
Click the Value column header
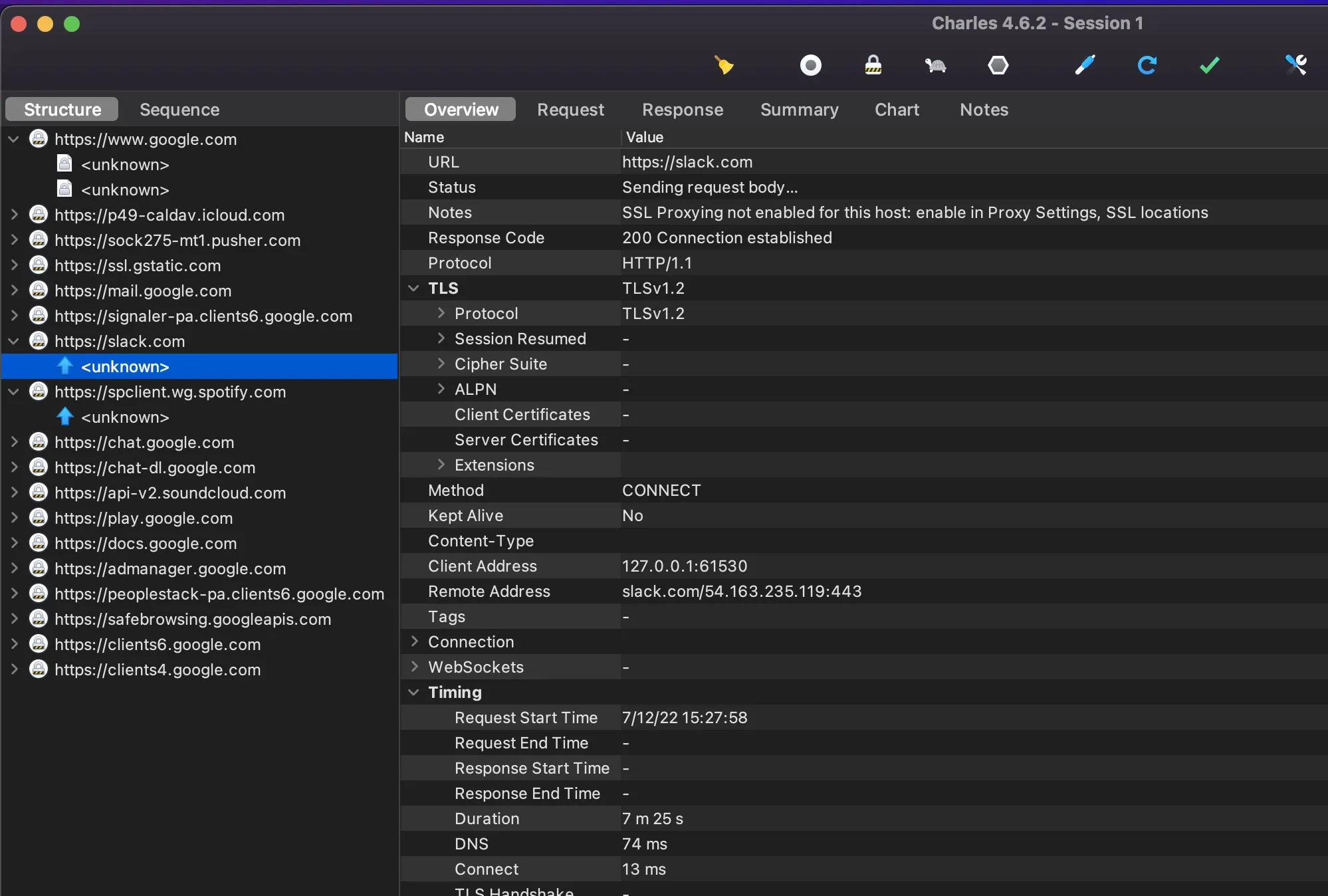pyautogui.click(x=644, y=137)
